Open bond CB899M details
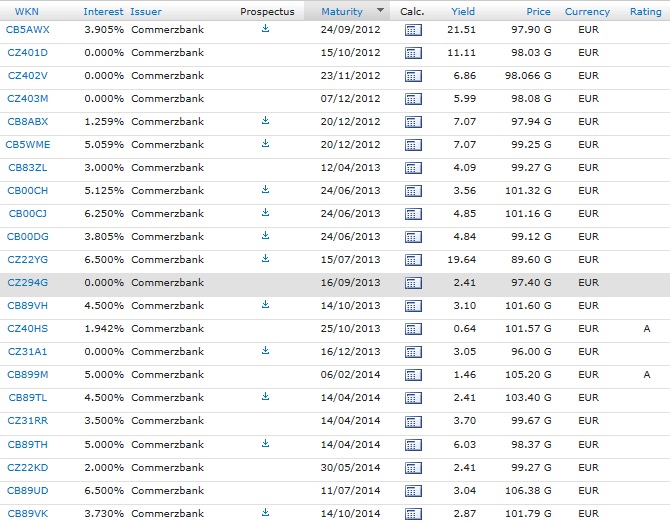Screen dimensions: 670x522 (x=28, y=375)
